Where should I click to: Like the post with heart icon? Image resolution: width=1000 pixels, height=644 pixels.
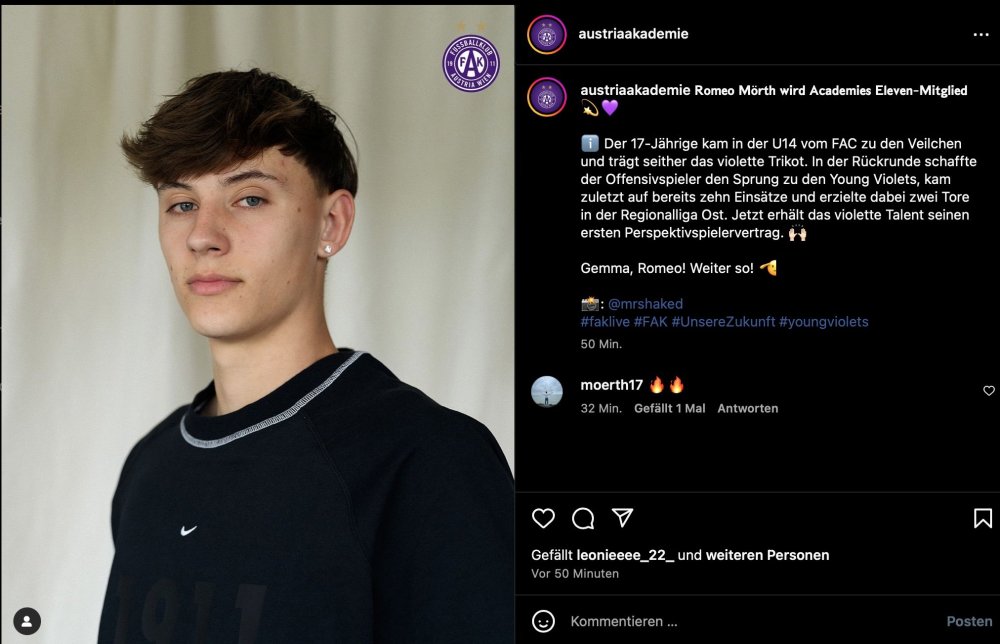543,518
